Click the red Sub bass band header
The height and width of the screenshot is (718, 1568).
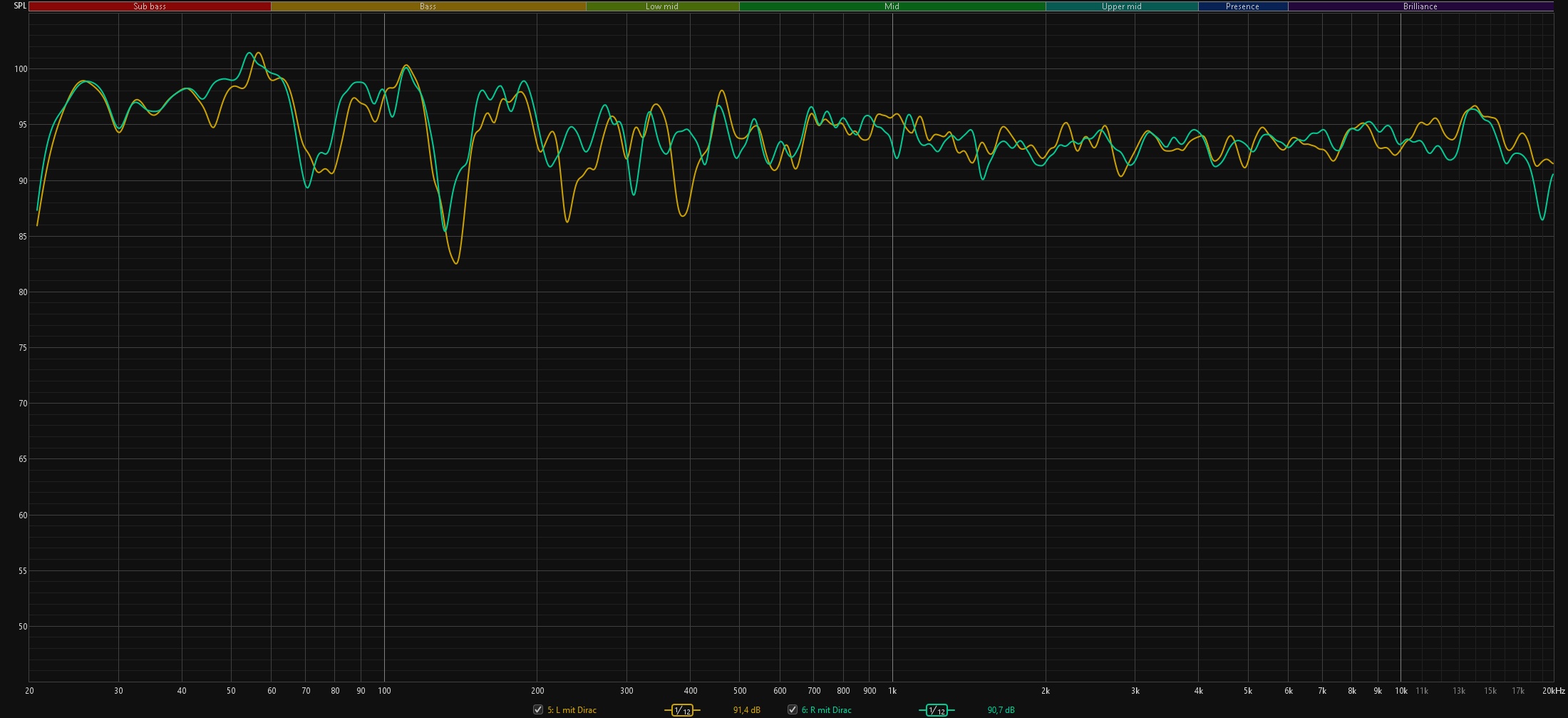click(x=150, y=6)
